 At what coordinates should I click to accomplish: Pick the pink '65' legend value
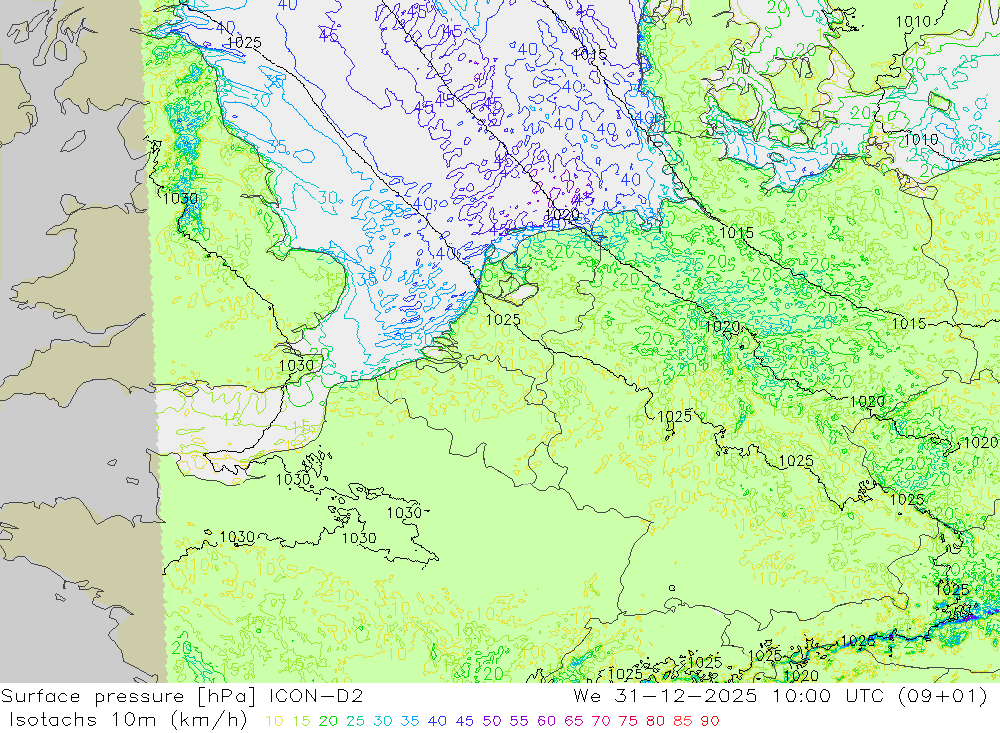[x=573, y=721]
